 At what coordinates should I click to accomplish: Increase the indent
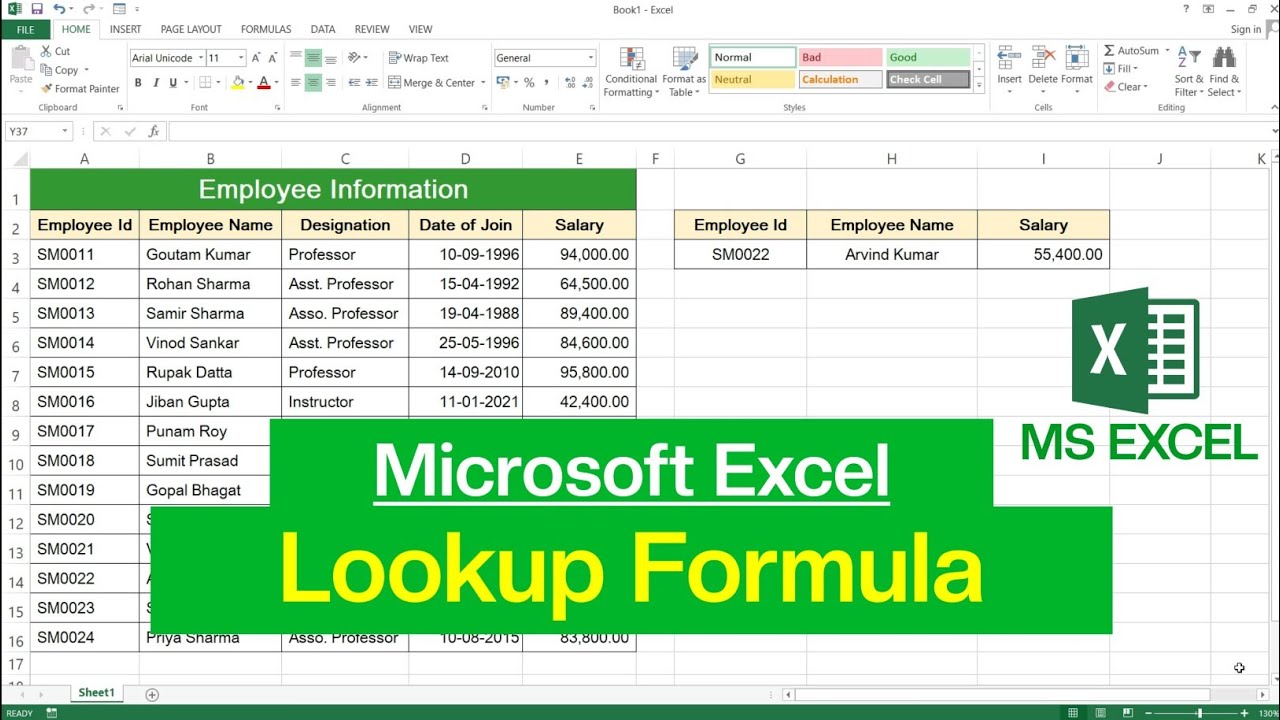click(373, 83)
